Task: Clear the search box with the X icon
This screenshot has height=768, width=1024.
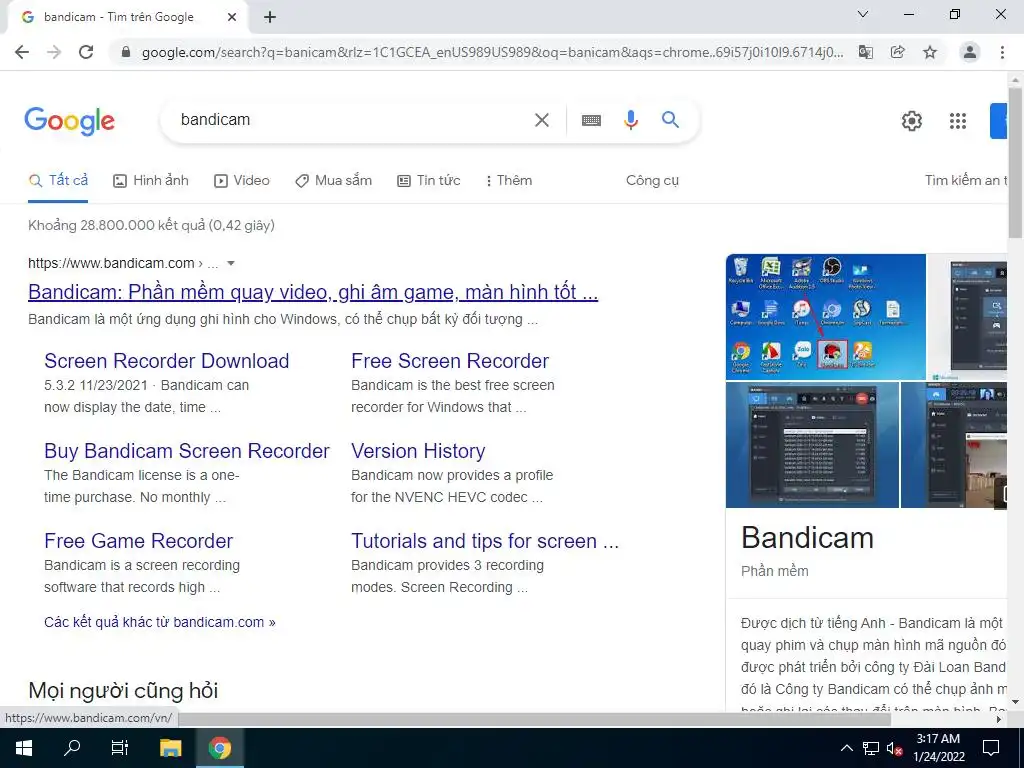Action: [x=541, y=120]
